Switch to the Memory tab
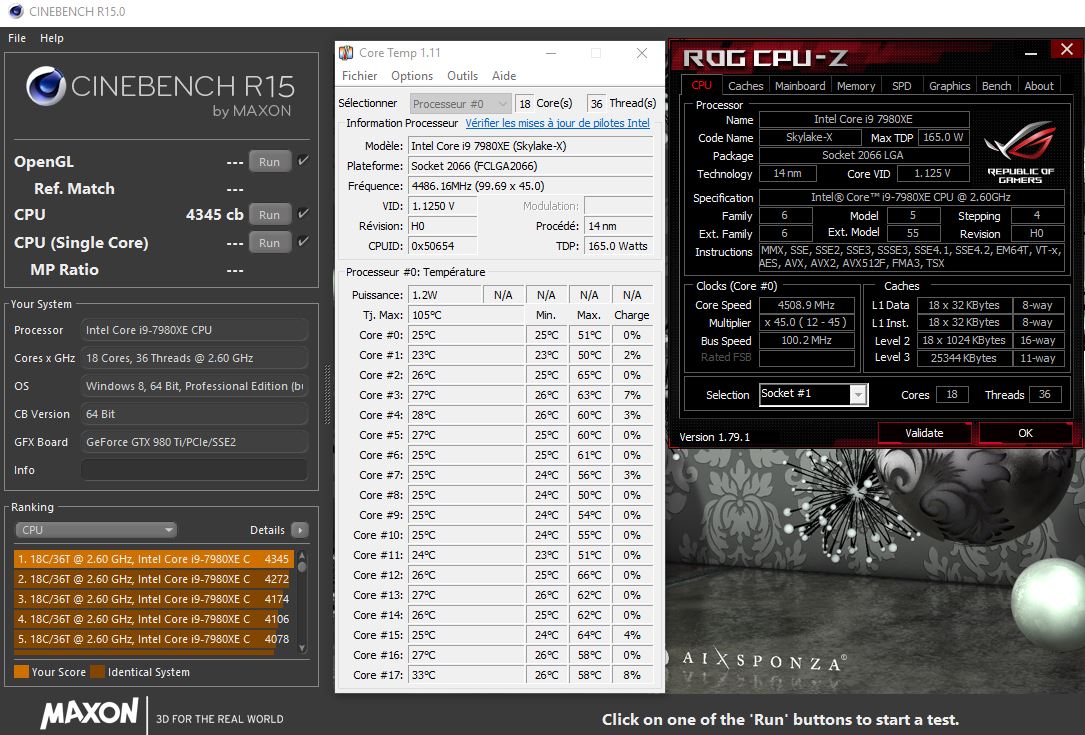The width and height of the screenshot is (1085, 735). tap(856, 86)
